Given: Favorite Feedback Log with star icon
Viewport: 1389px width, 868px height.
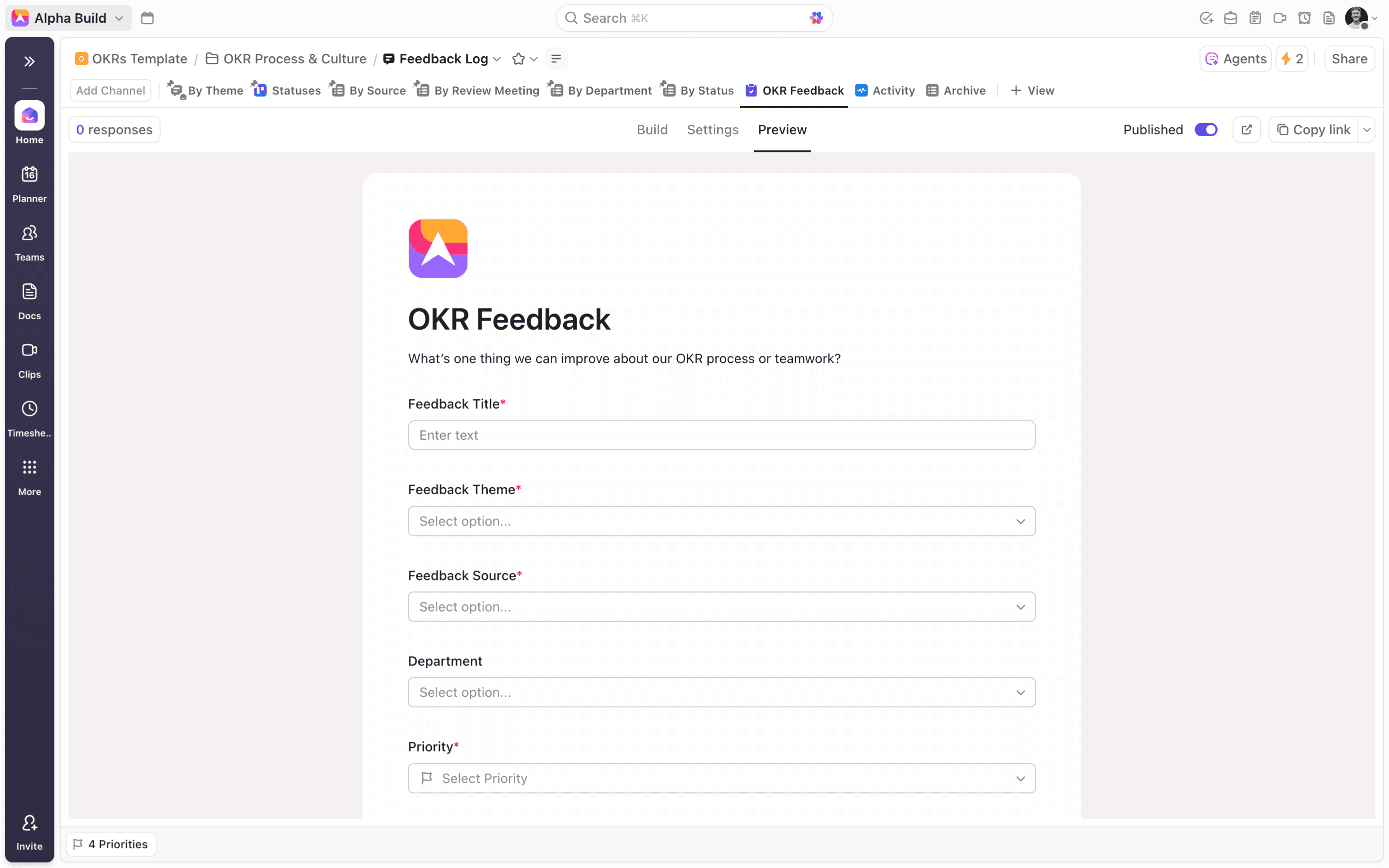Looking at the screenshot, I should (x=519, y=59).
